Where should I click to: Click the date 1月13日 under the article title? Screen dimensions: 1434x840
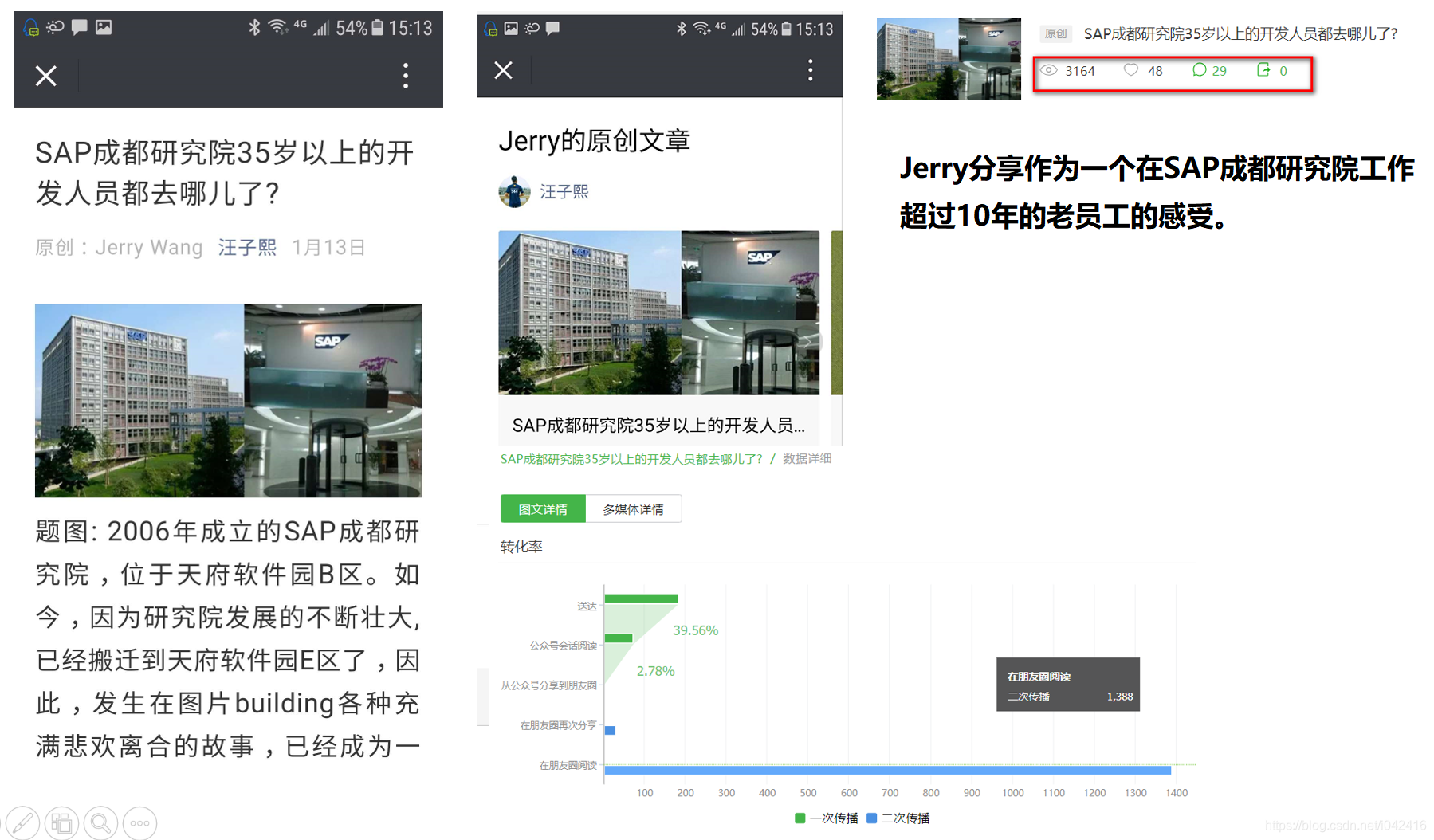tap(328, 247)
